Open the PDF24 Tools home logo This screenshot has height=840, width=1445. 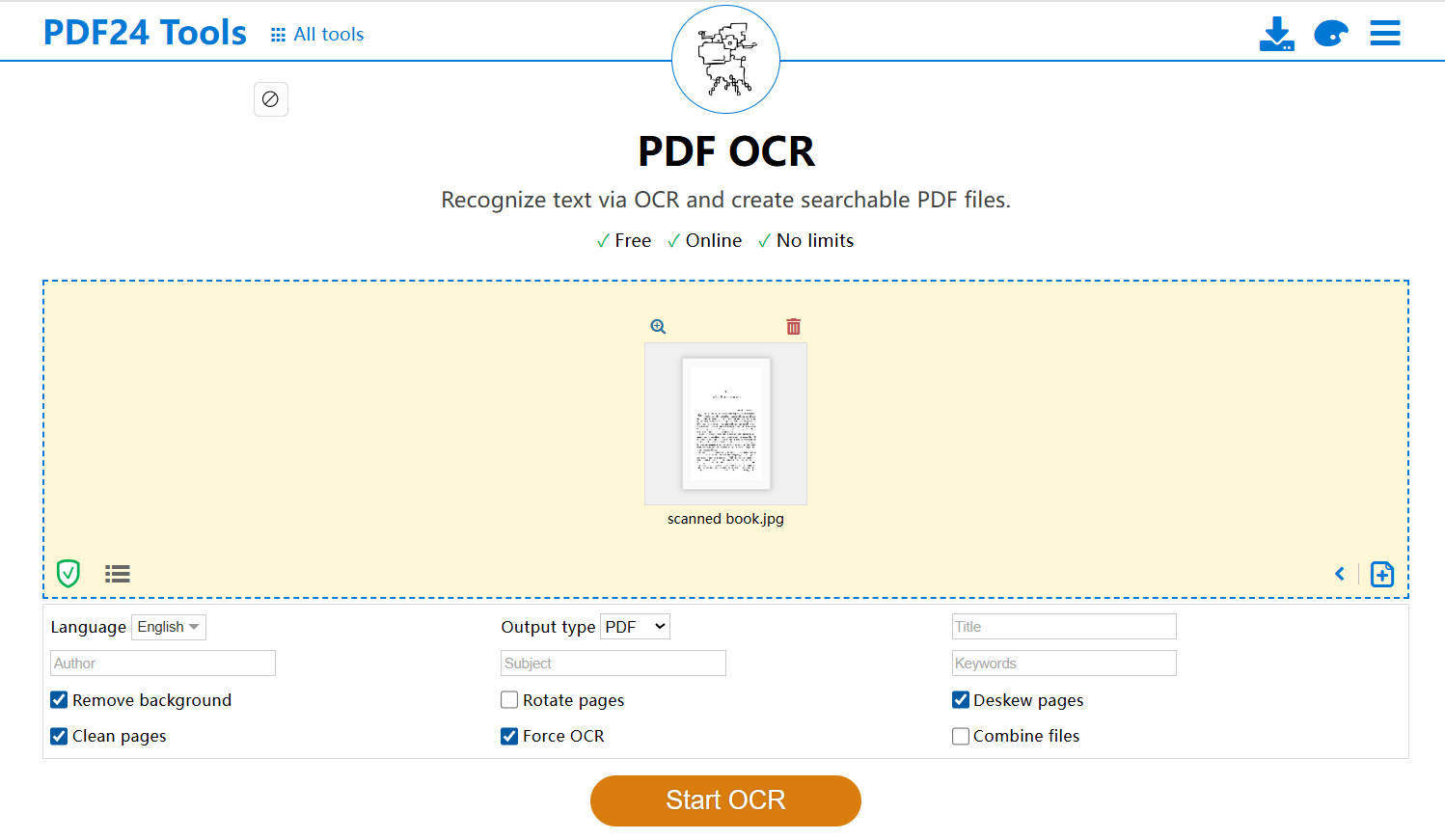pos(145,33)
